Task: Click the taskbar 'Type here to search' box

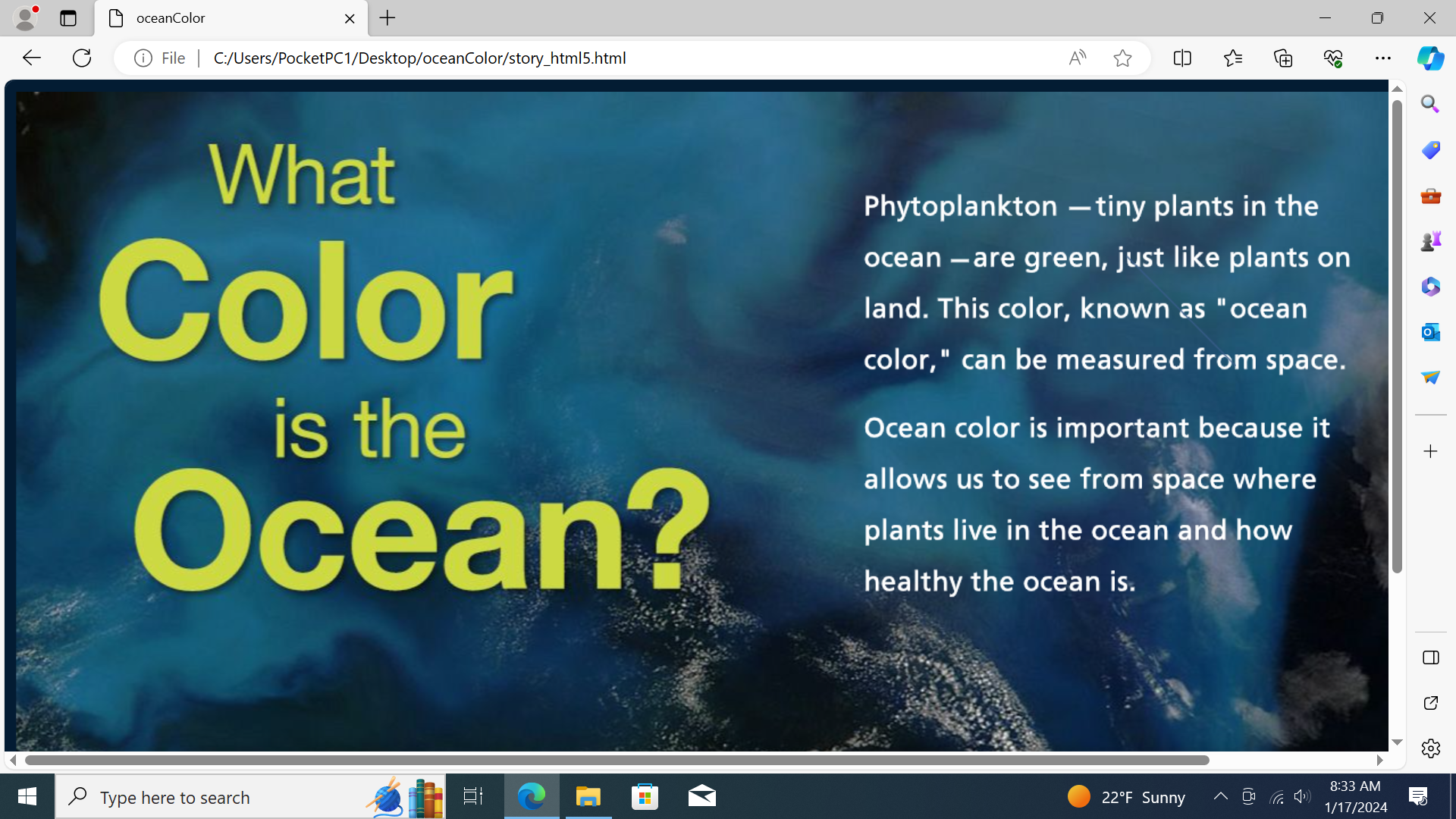Action: click(x=250, y=797)
